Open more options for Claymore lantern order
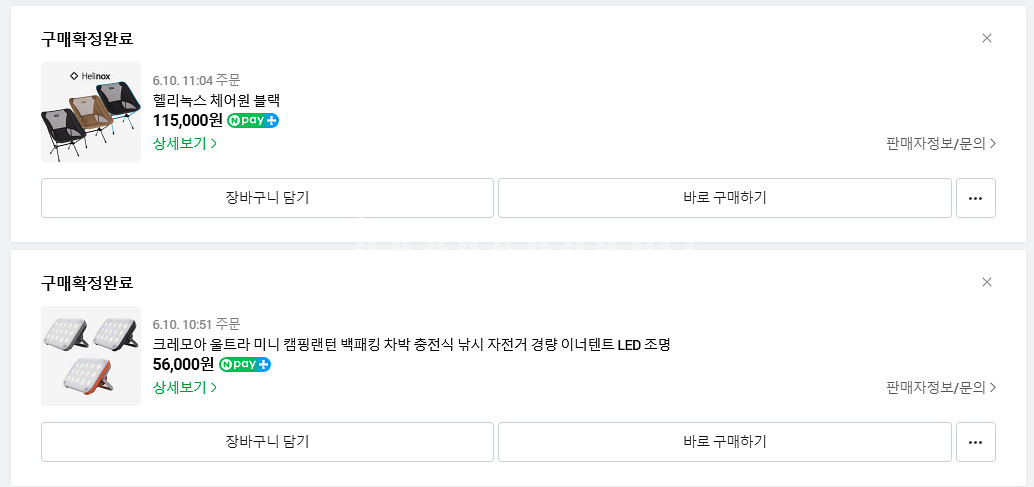Screen dimensions: 1034x487 [x=975, y=442]
